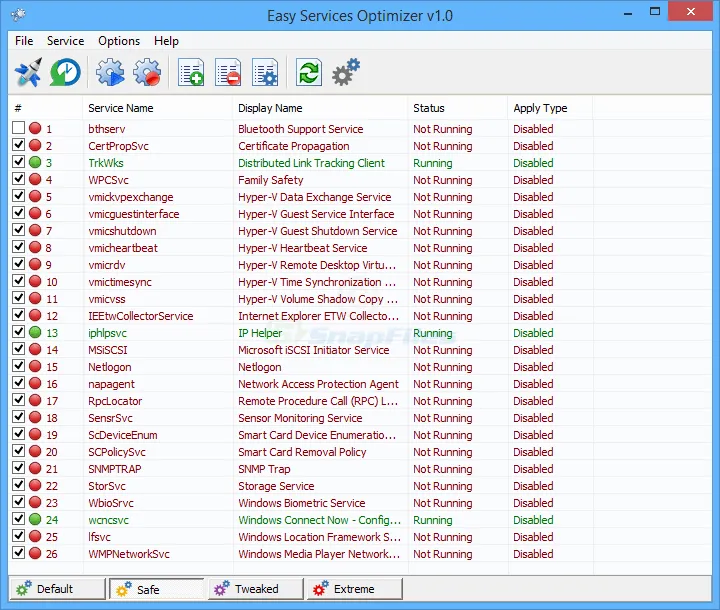Screen dimensions: 720x610
Task: Click the green clock Restore toolbar icon
Action: (65, 73)
